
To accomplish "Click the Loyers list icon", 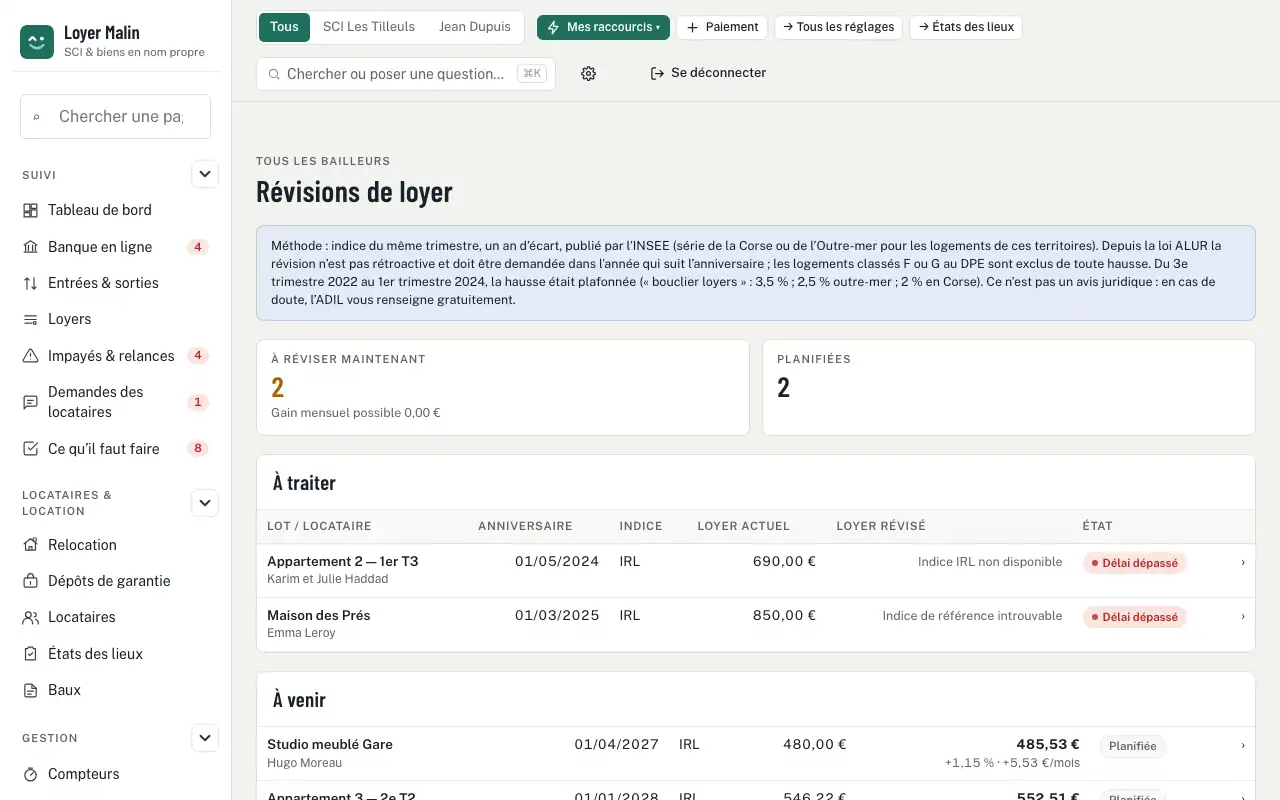I will [x=30, y=319].
